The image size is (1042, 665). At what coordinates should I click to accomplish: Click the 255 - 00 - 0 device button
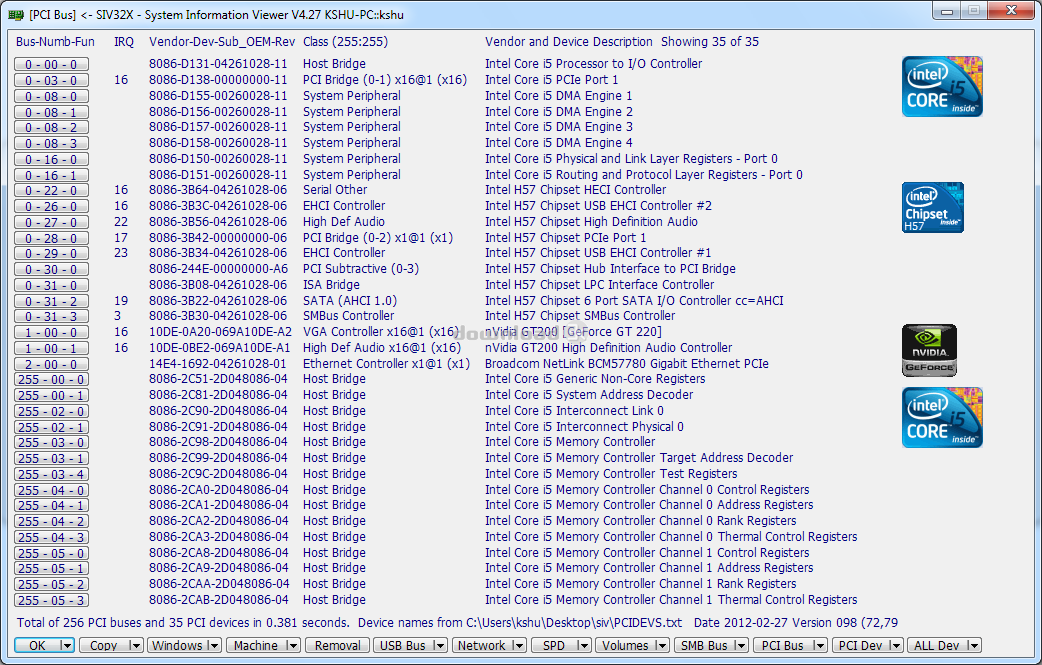pyautogui.click(x=51, y=379)
